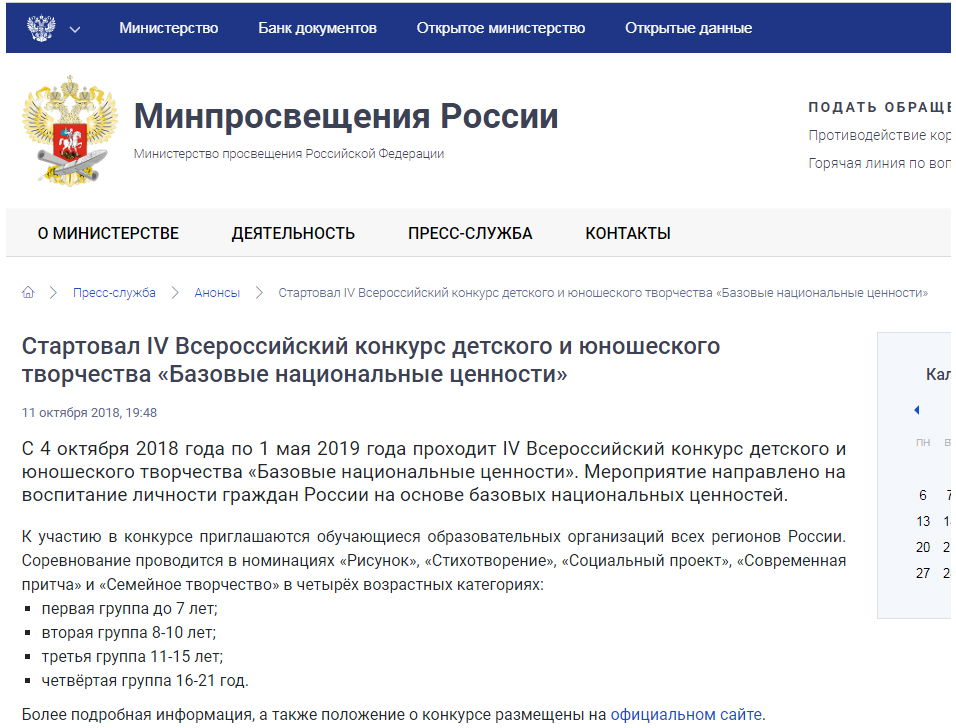956x728 pixels.
Task: Click the large Ministry coat of arms logo
Action: pos(70,130)
